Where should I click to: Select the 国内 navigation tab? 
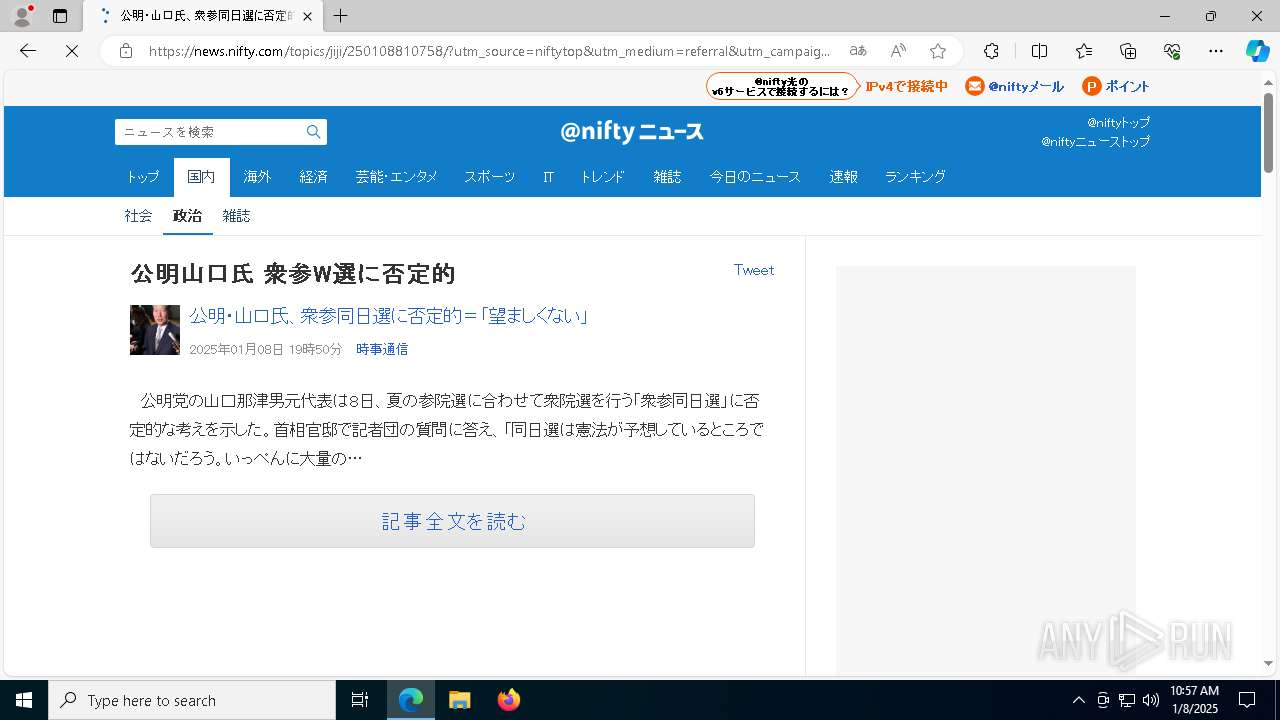pyautogui.click(x=201, y=177)
